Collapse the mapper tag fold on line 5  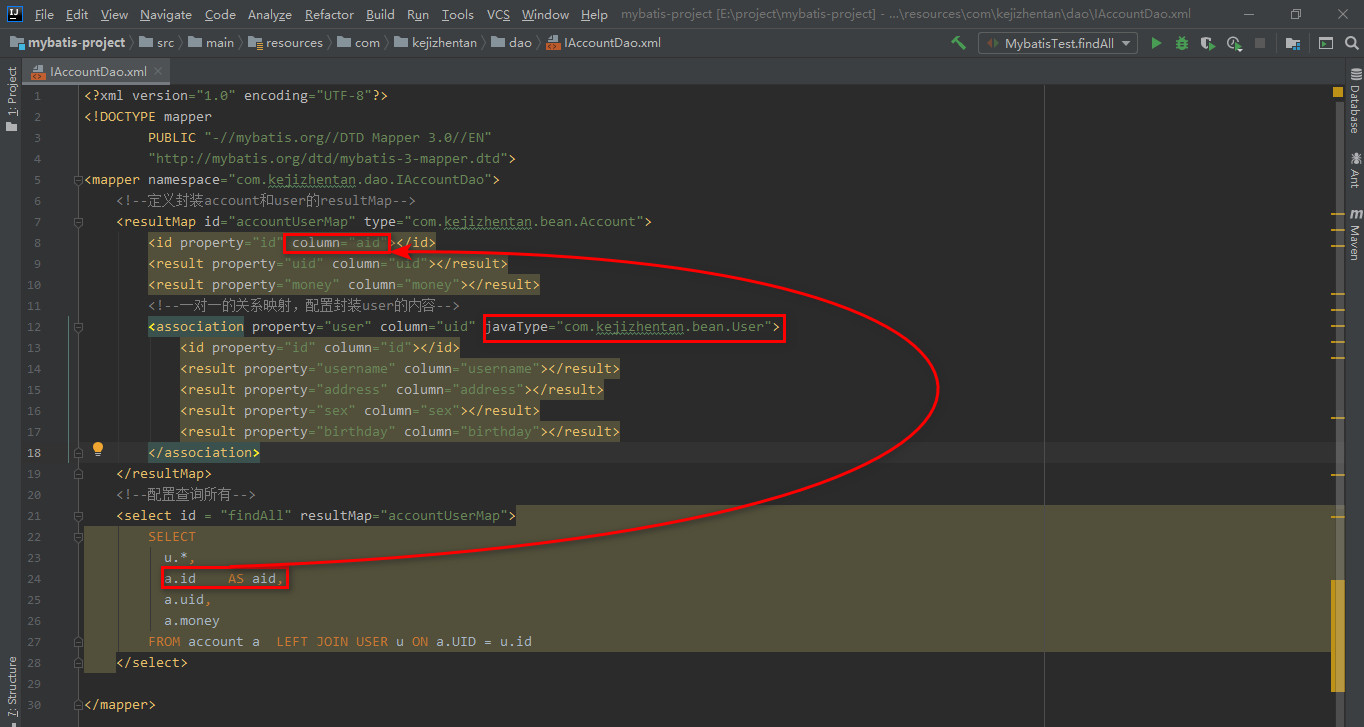(x=78, y=180)
